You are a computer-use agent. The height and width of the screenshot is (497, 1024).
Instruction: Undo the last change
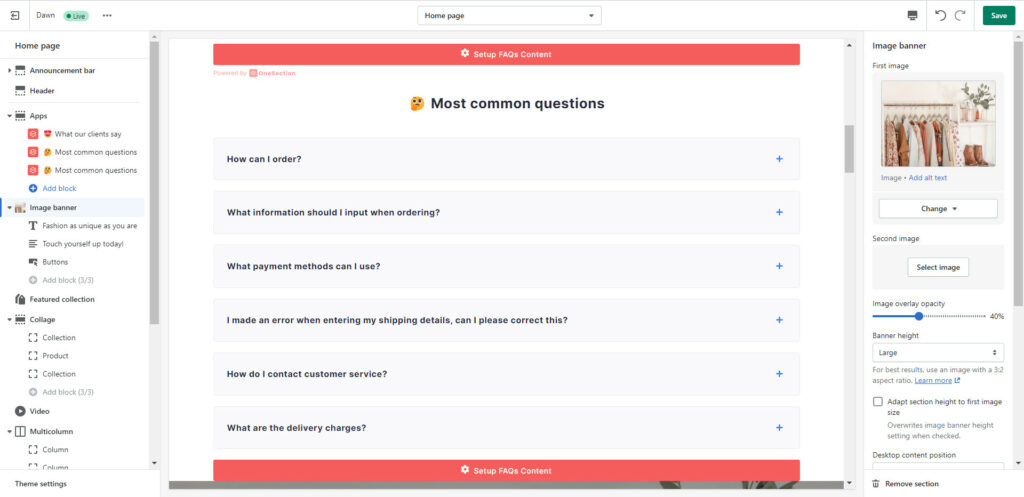940,16
